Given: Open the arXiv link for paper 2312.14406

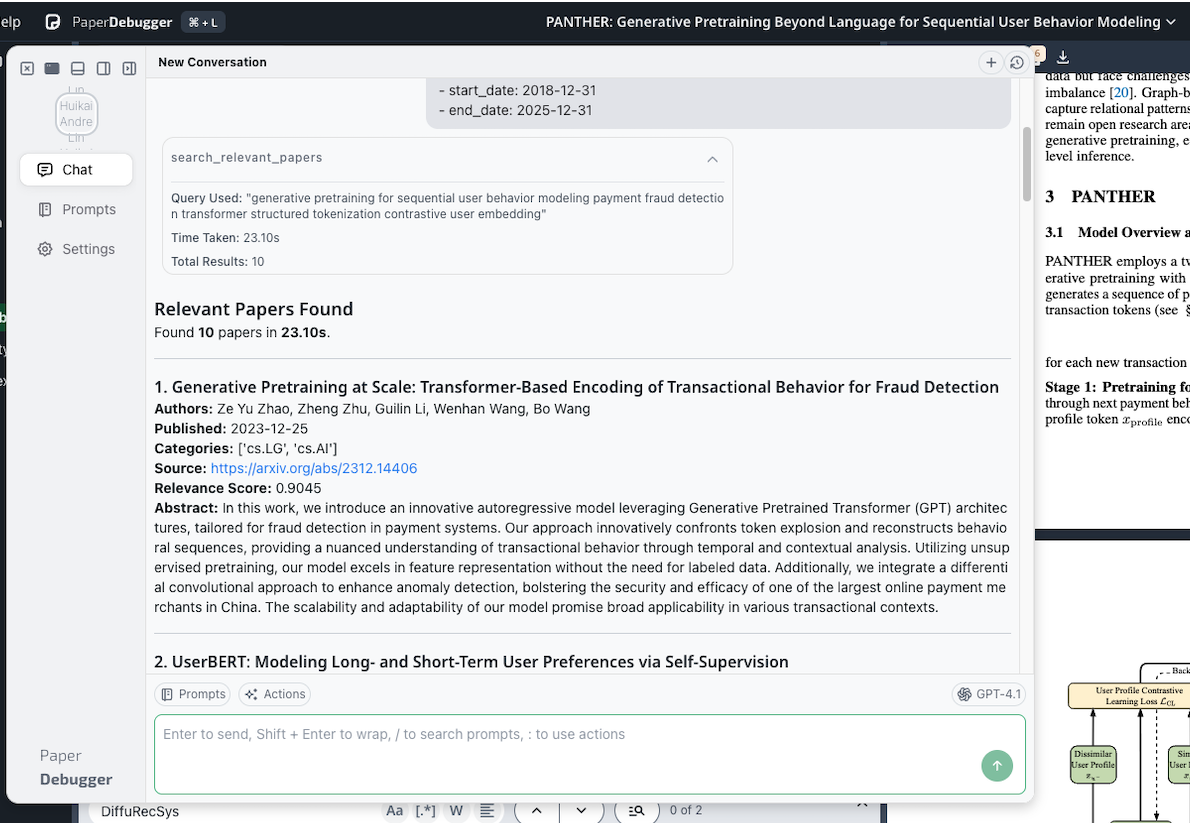Looking at the screenshot, I should point(313,468).
